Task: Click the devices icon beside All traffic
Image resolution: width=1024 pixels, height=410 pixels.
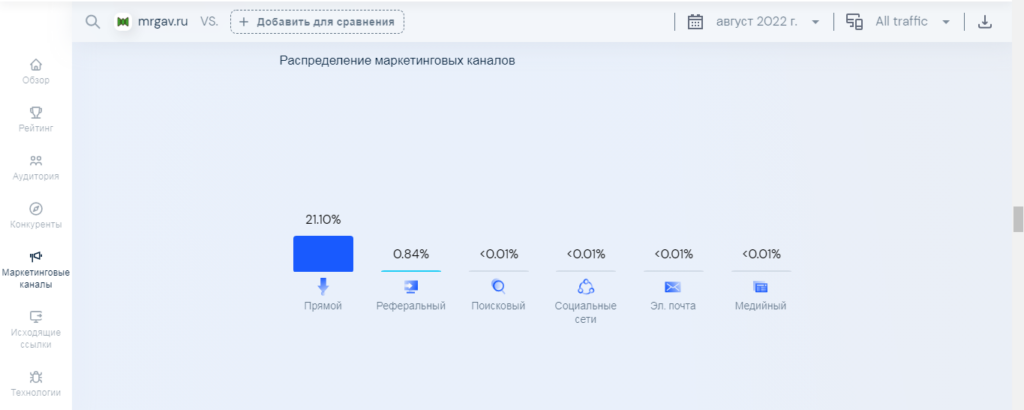Action: (854, 22)
